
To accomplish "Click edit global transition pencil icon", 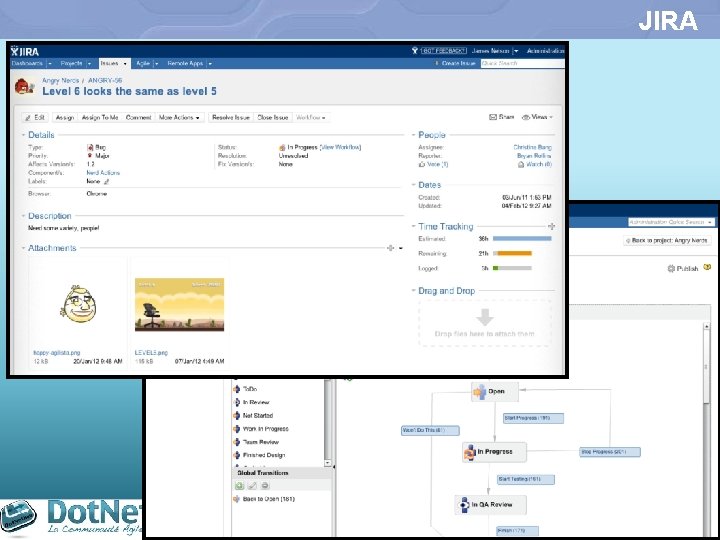I will pos(252,486).
